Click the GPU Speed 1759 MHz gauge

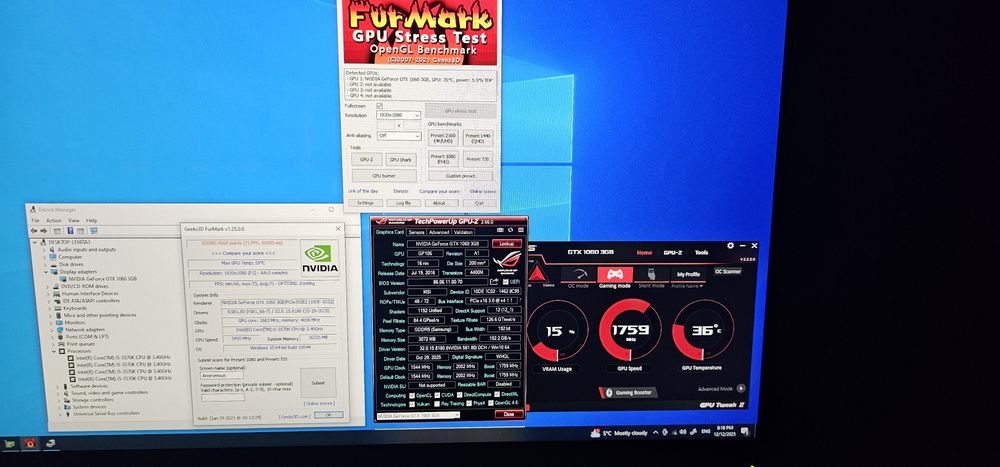point(630,330)
